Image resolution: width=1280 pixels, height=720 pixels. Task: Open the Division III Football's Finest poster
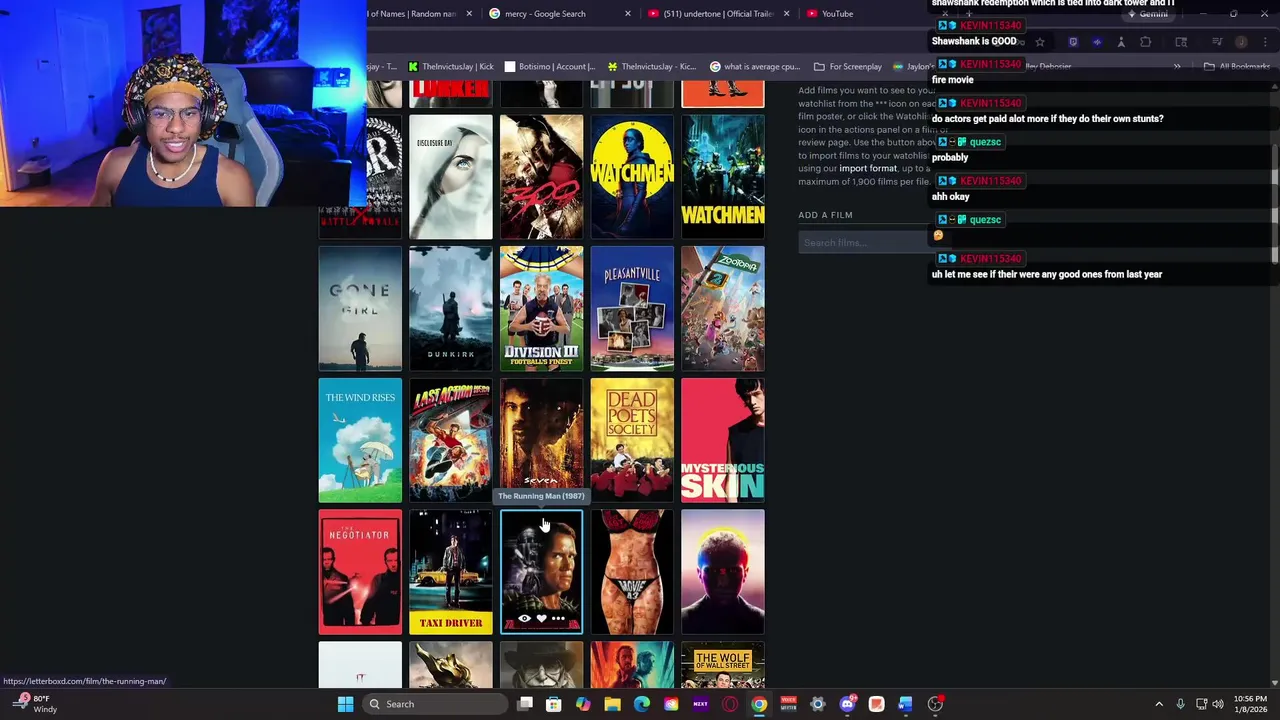click(x=541, y=308)
